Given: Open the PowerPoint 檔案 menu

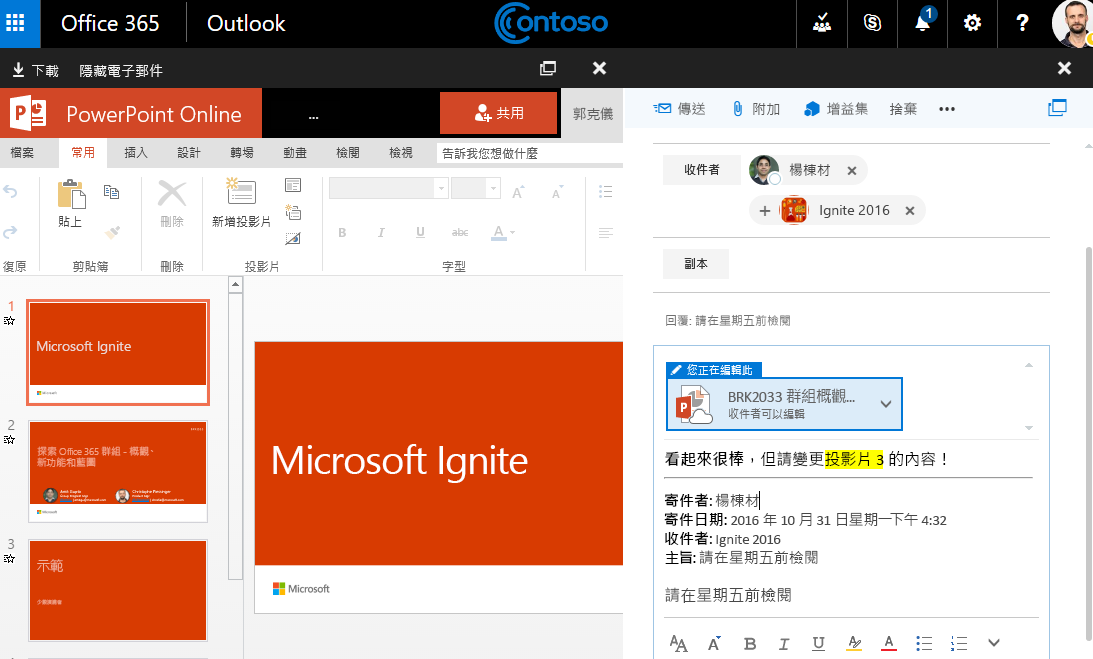Looking at the screenshot, I should click(x=22, y=153).
